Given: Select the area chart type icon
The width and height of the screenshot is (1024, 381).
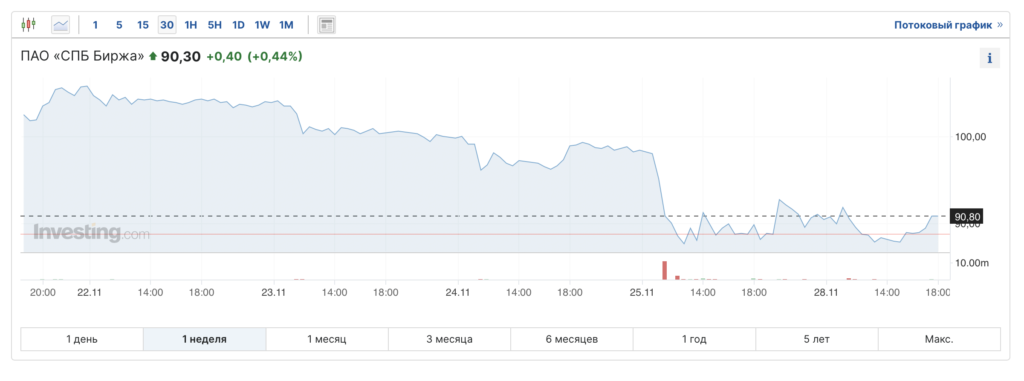Looking at the screenshot, I should (x=61, y=25).
